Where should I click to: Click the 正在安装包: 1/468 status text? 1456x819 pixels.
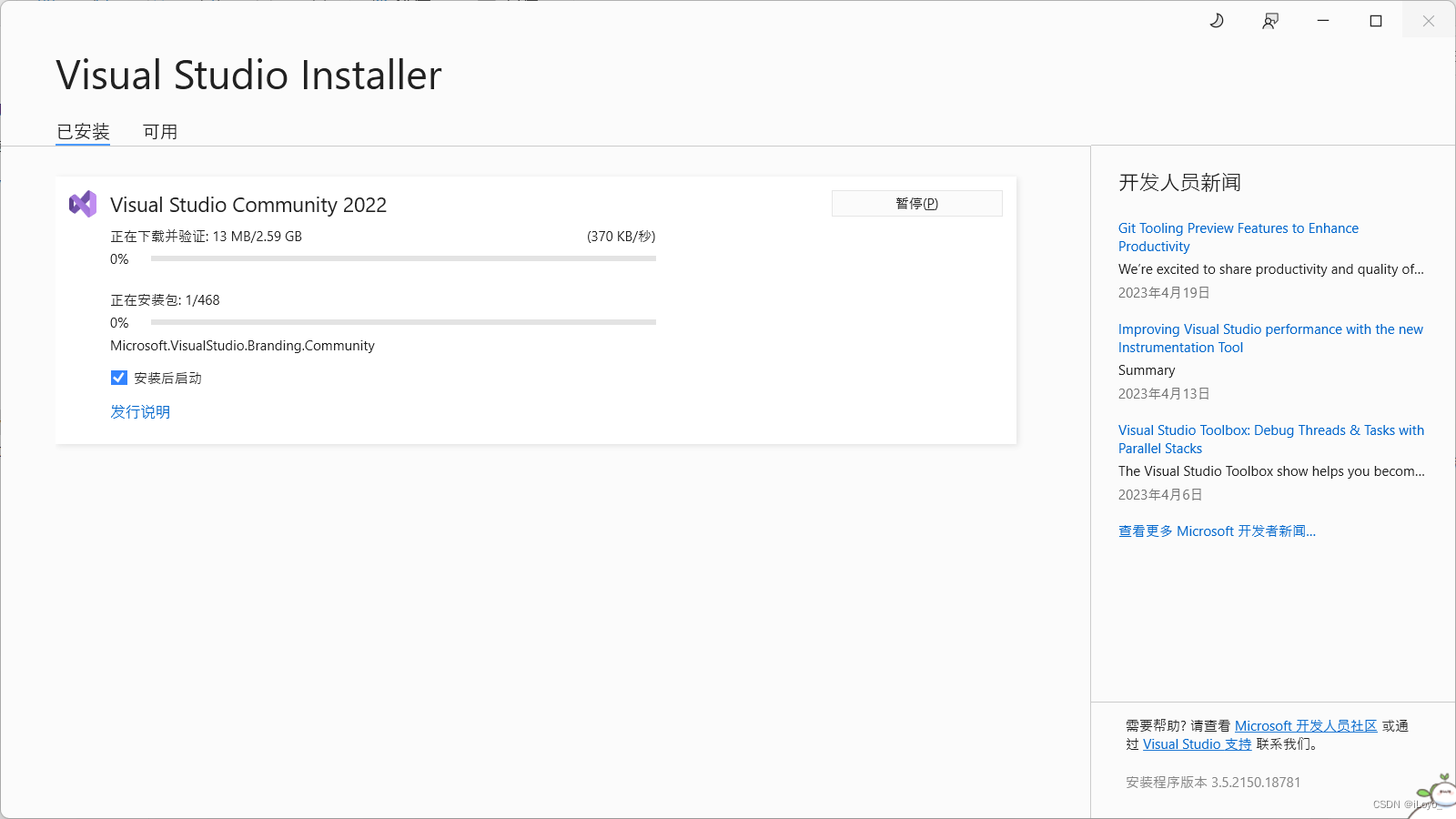[x=165, y=300]
